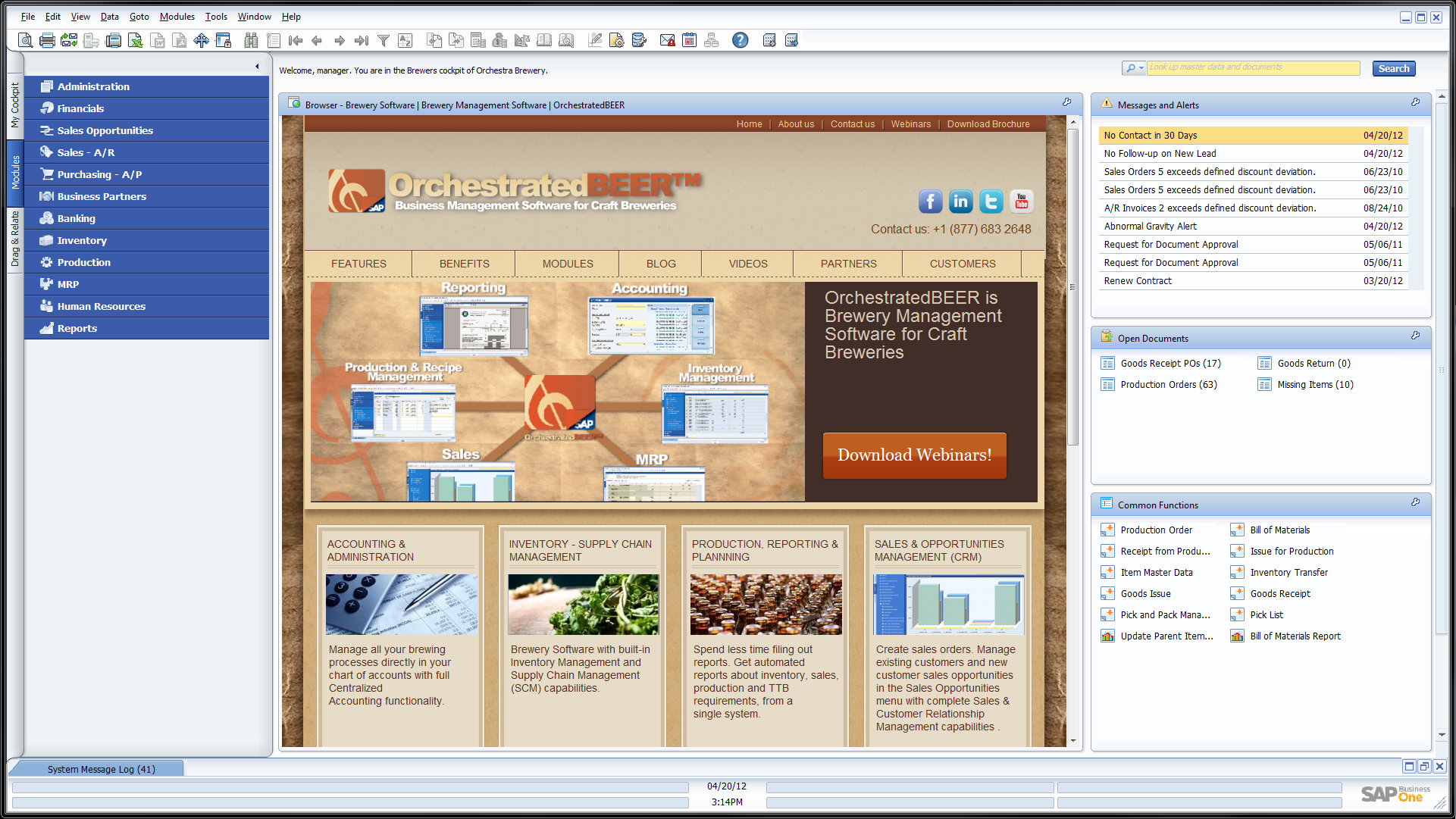Click the browser vertical scrollbar
1456x819 pixels.
(x=1072, y=288)
